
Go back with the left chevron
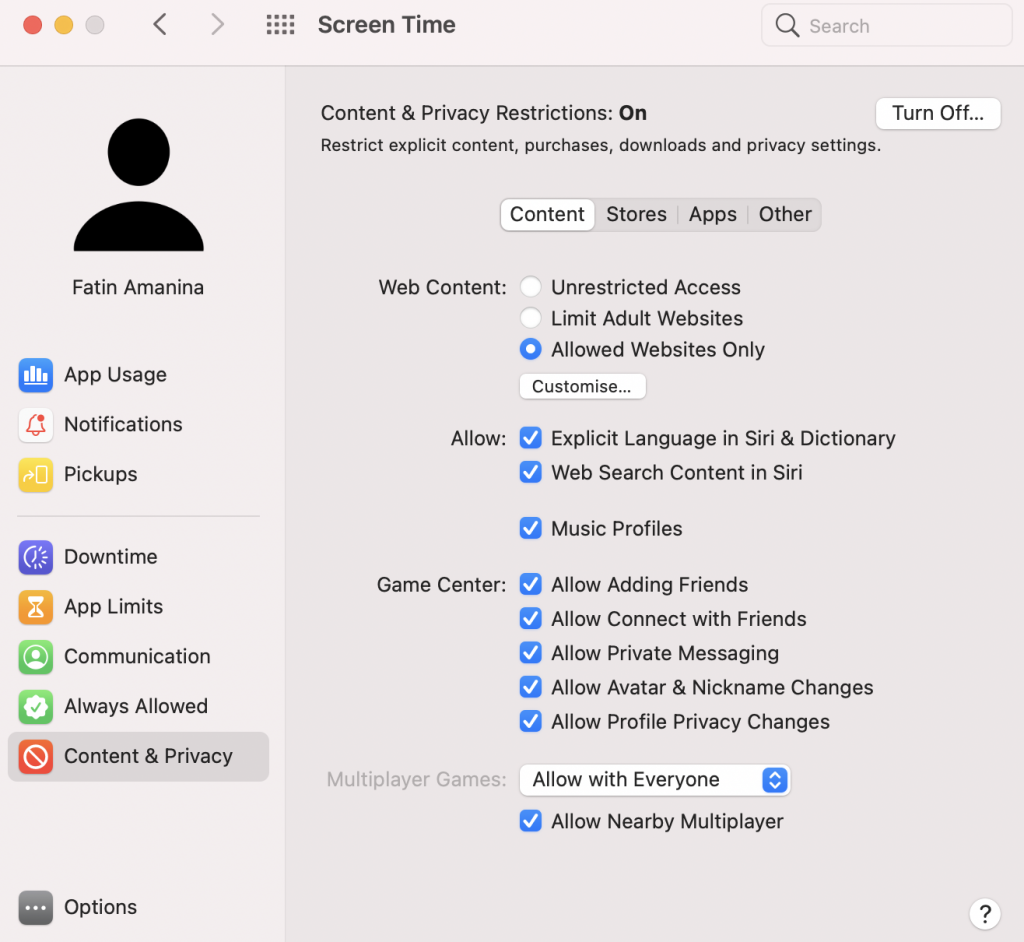(160, 25)
